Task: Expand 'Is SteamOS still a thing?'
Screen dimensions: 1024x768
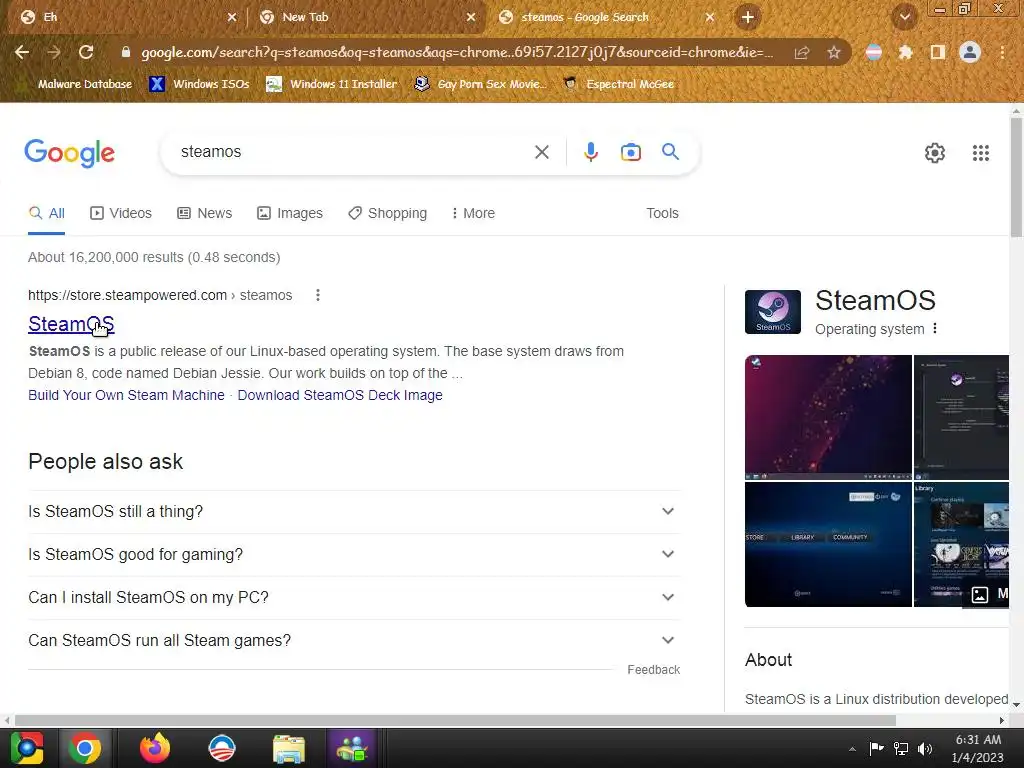Action: (354, 511)
